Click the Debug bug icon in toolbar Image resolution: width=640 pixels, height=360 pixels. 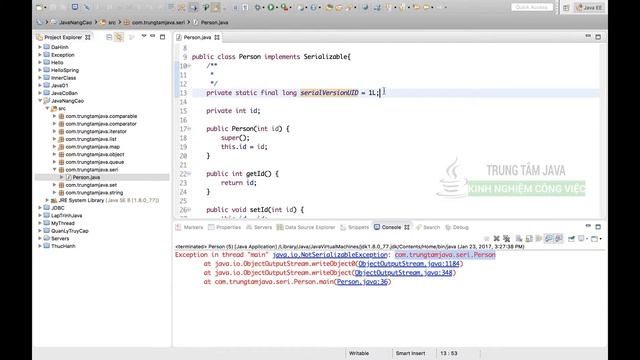(258, 7)
